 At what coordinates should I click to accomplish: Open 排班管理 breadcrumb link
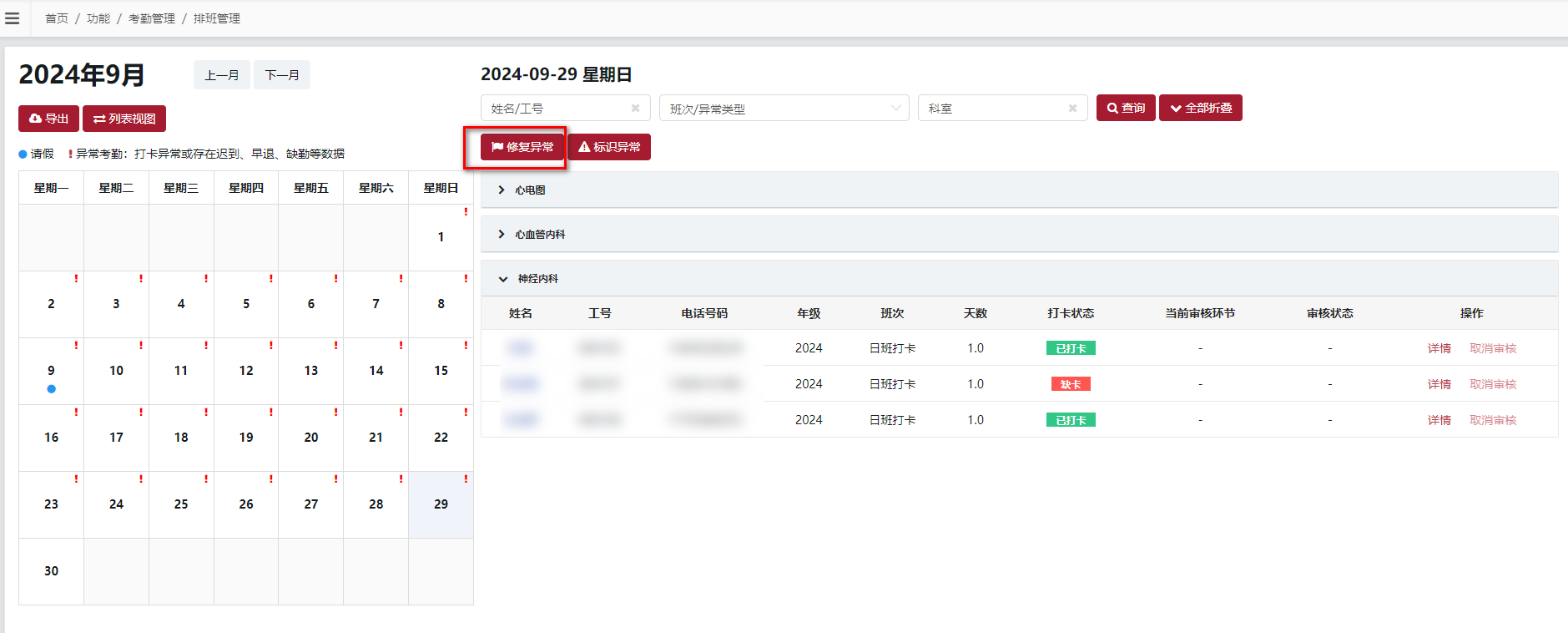tap(217, 18)
